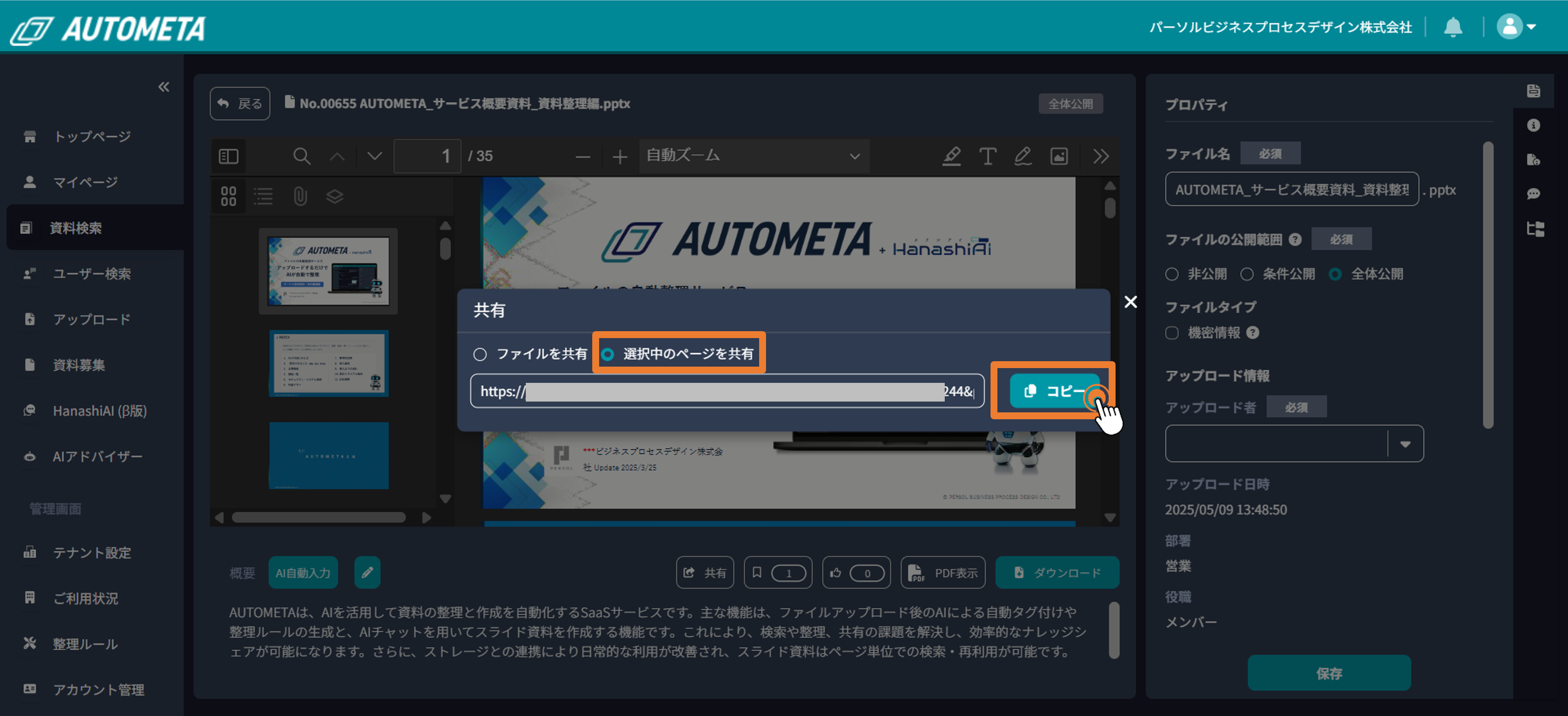Click the 保存 save button

pyautogui.click(x=1329, y=673)
